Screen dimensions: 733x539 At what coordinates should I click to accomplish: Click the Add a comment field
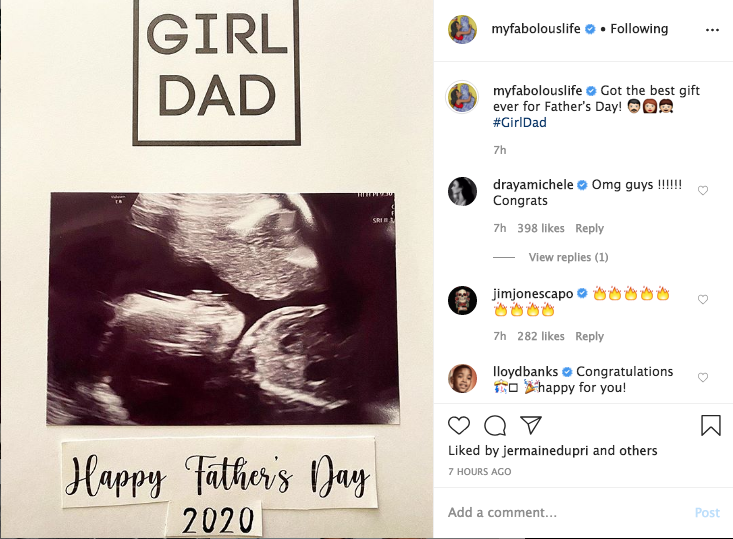pyautogui.click(x=560, y=512)
